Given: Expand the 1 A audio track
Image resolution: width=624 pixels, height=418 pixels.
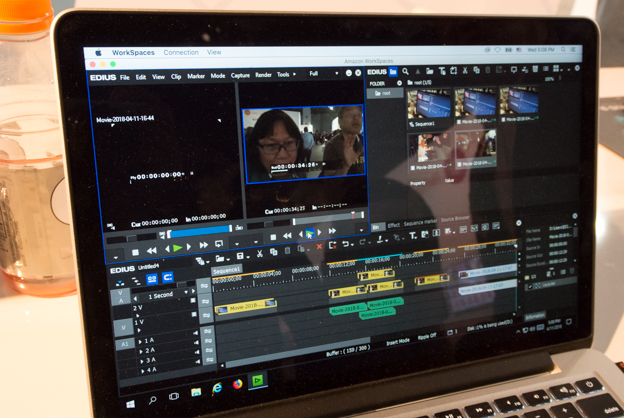Looking at the screenshot, I should click(141, 342).
